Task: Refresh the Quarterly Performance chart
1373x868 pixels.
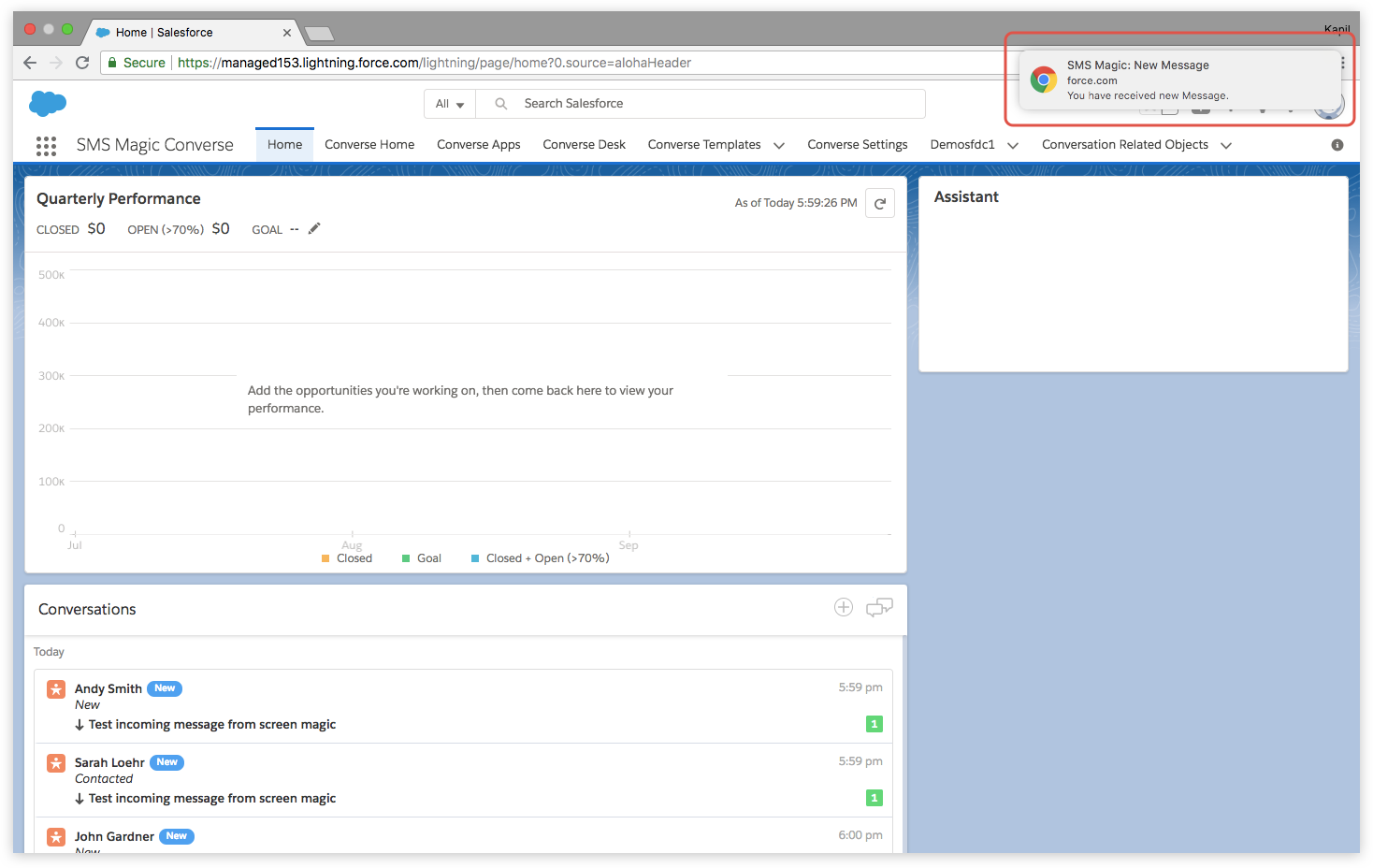Action: (880, 203)
